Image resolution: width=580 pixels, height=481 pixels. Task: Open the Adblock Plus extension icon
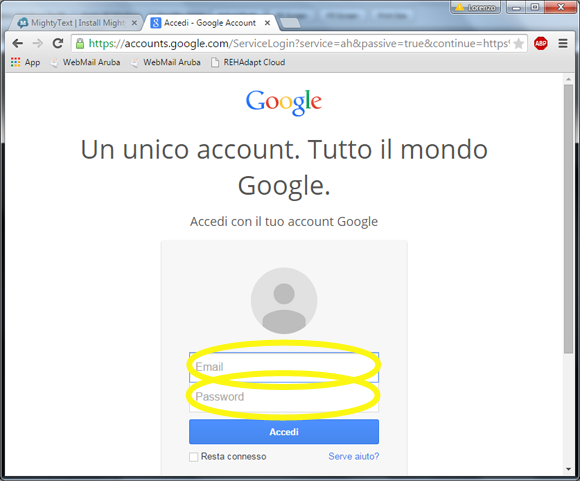tap(541, 44)
